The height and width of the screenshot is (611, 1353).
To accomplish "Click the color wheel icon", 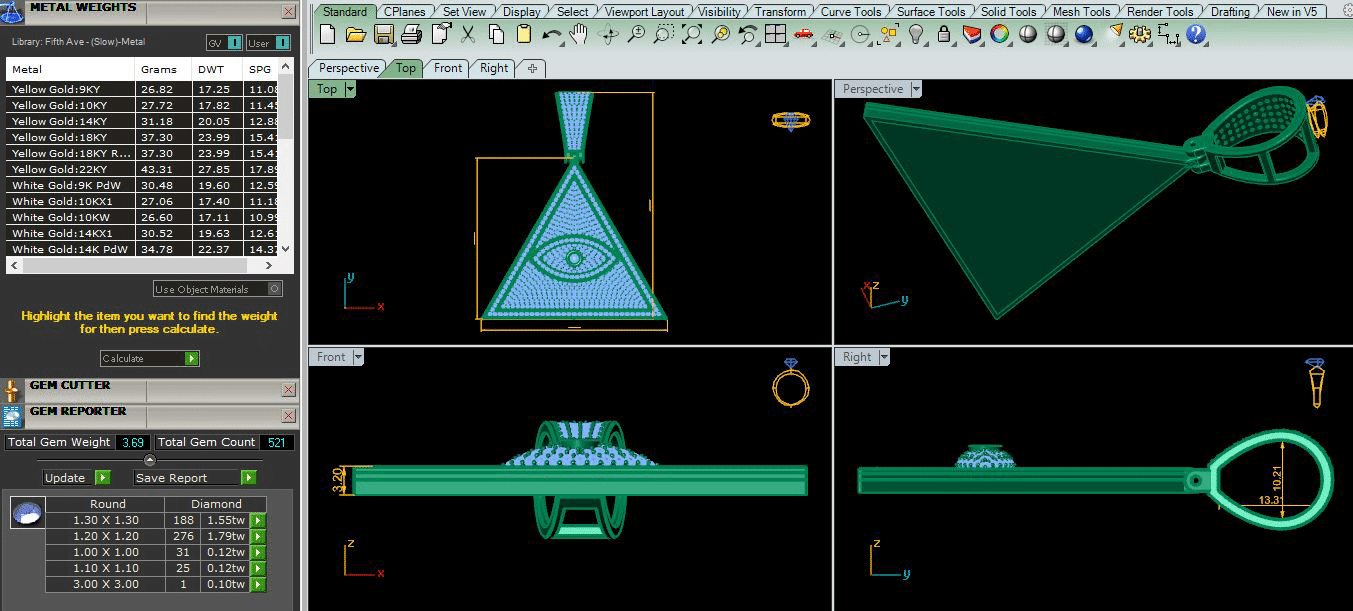I will [1000, 35].
